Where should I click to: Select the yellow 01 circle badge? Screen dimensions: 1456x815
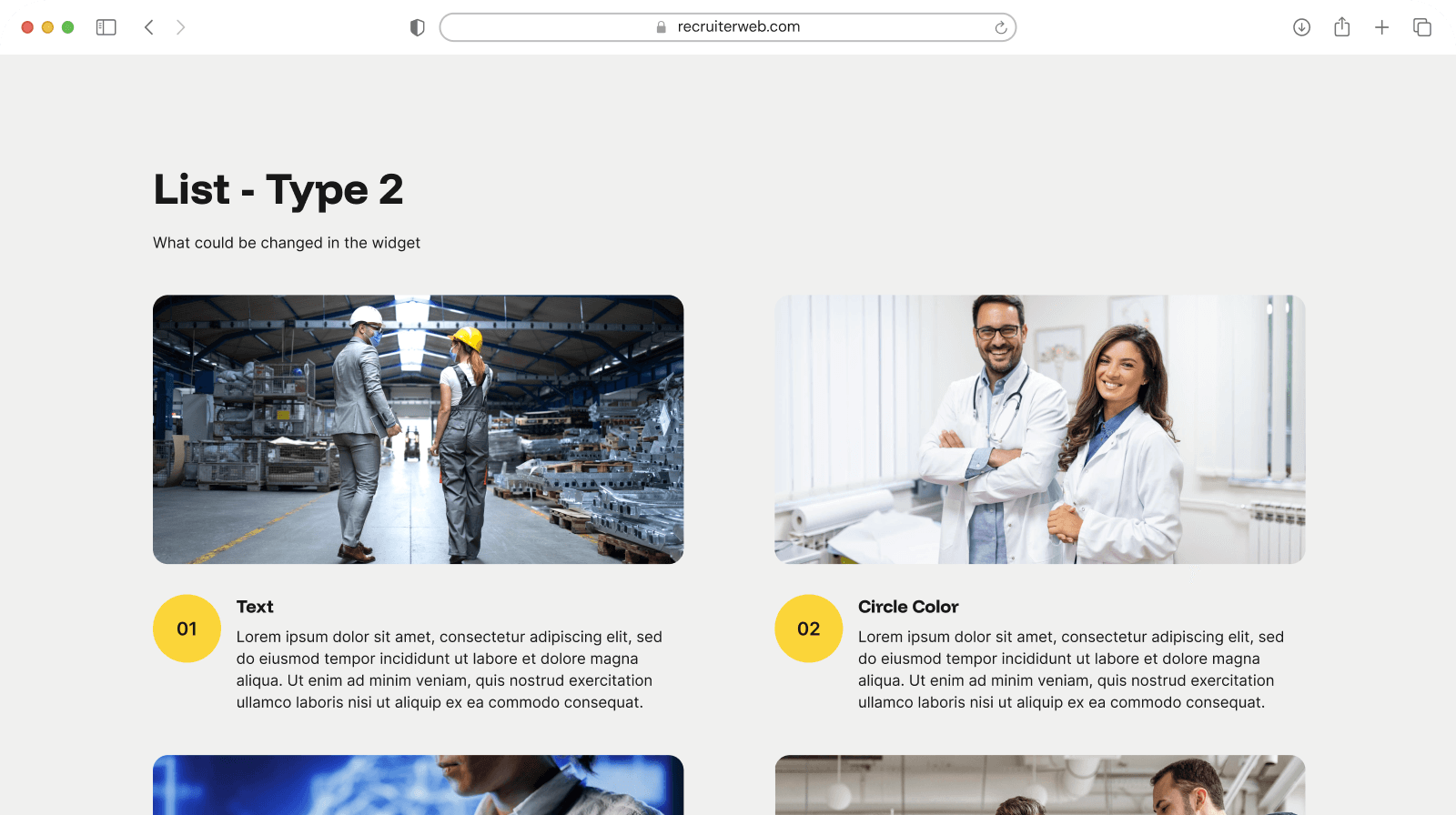(x=187, y=629)
